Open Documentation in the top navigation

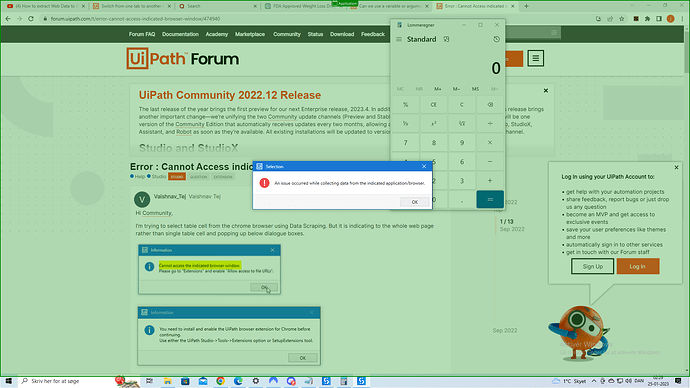click(180, 34)
